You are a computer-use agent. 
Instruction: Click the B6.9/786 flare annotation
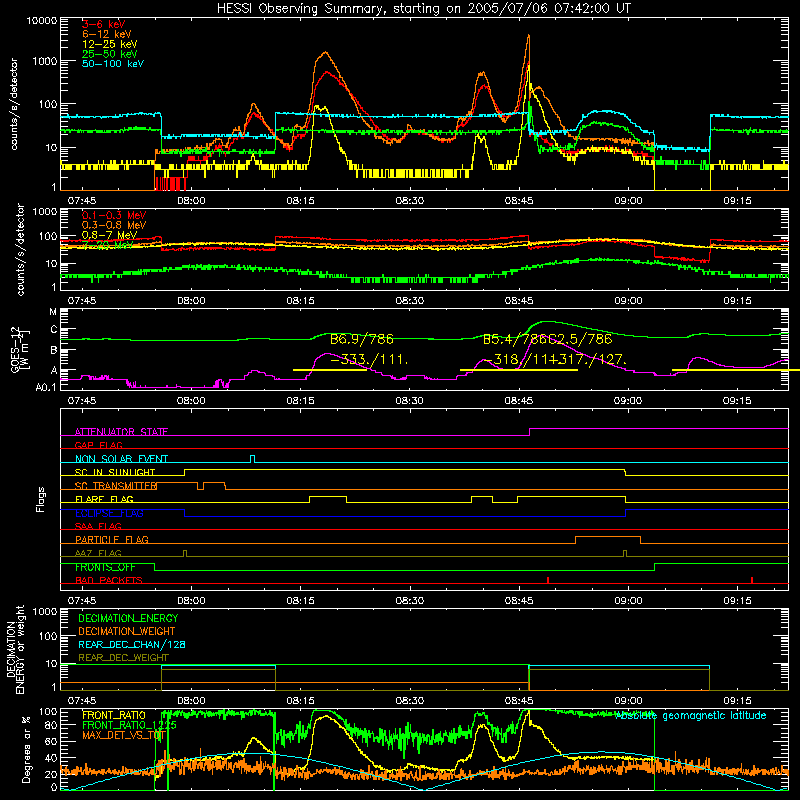tap(362, 339)
